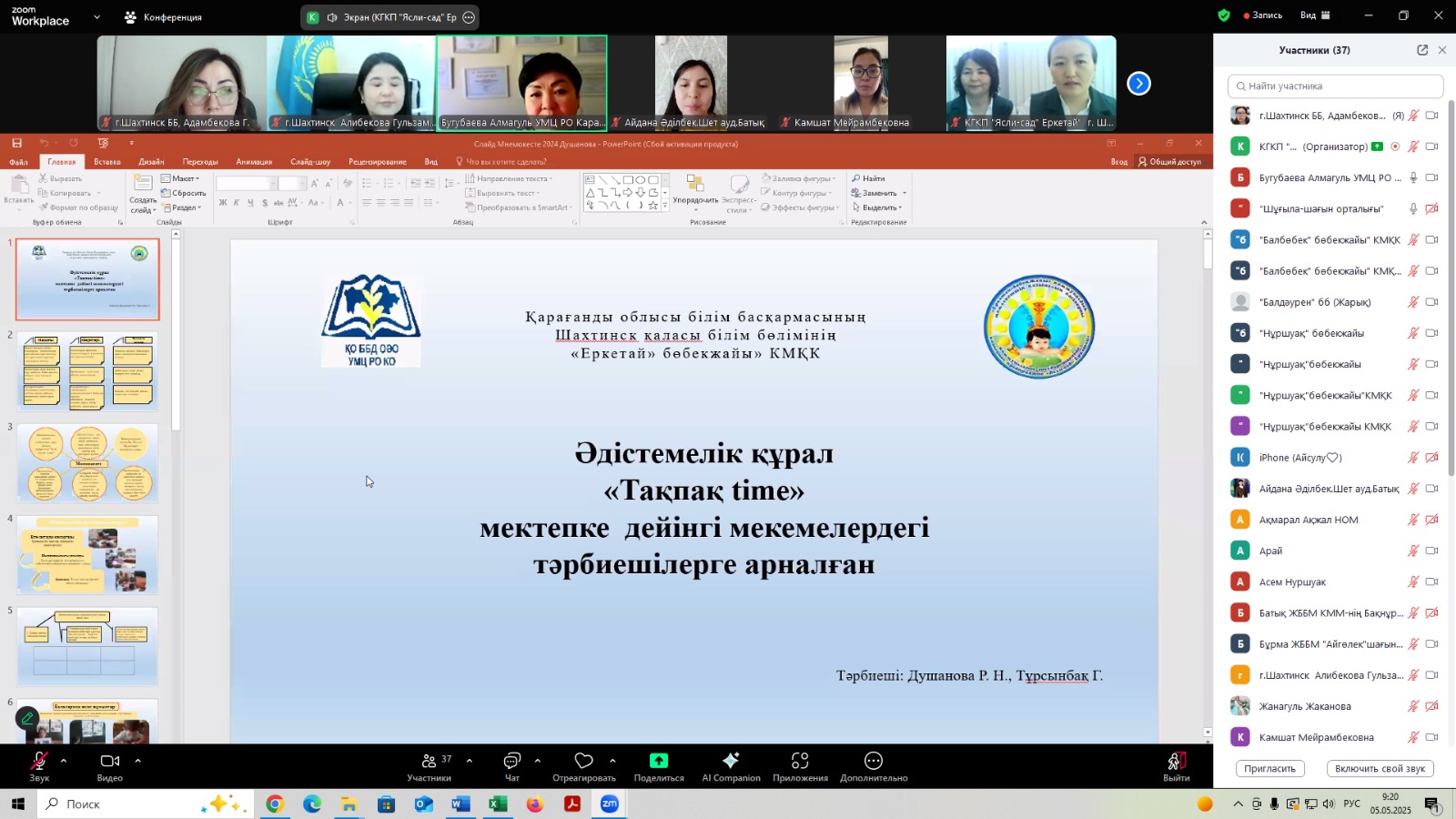Open AI Companion in Zoom toolbar
Image resolution: width=1456 pixels, height=819 pixels.
(731, 766)
